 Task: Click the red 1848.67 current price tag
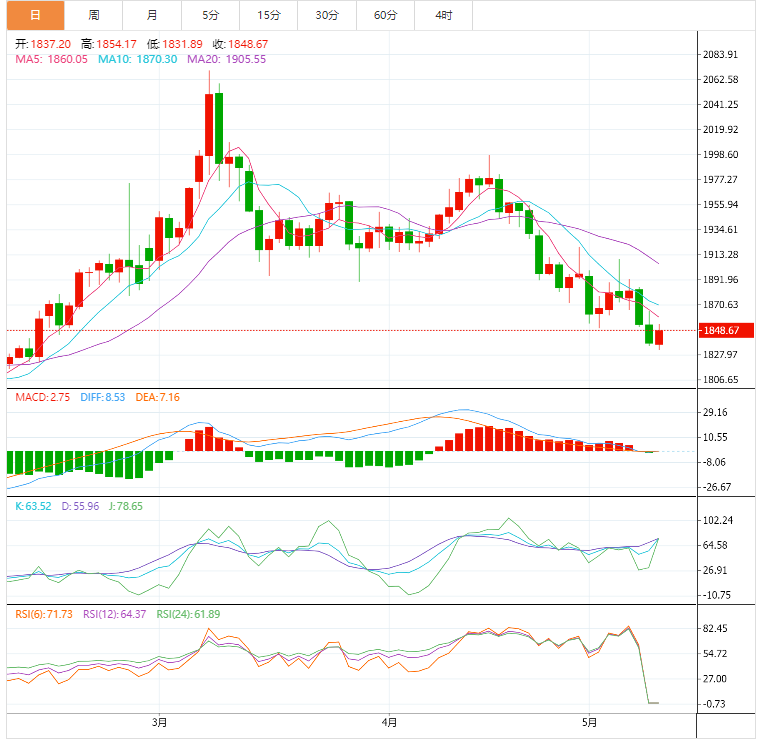click(x=726, y=330)
